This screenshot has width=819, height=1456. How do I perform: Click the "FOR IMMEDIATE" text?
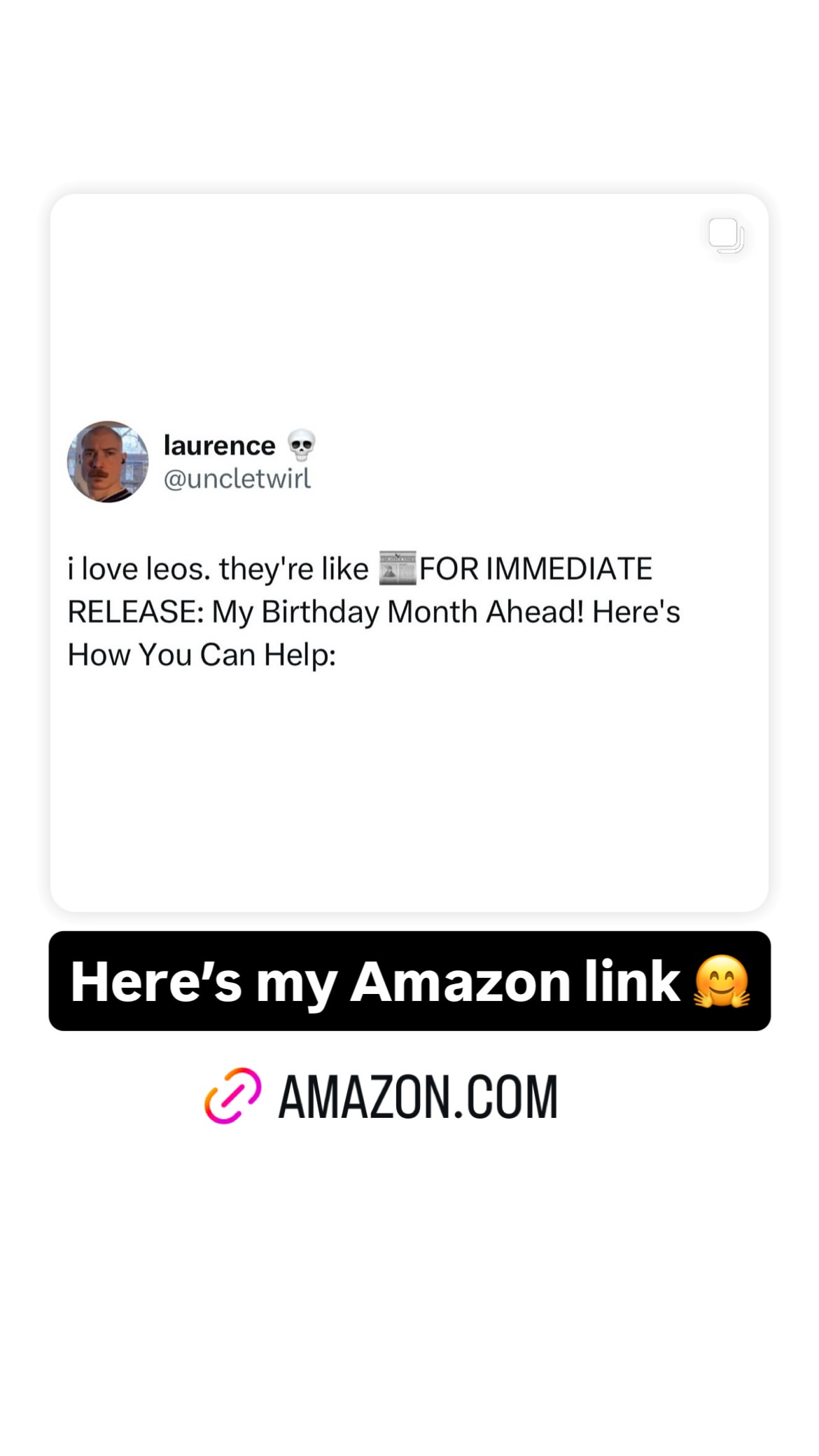[535, 568]
